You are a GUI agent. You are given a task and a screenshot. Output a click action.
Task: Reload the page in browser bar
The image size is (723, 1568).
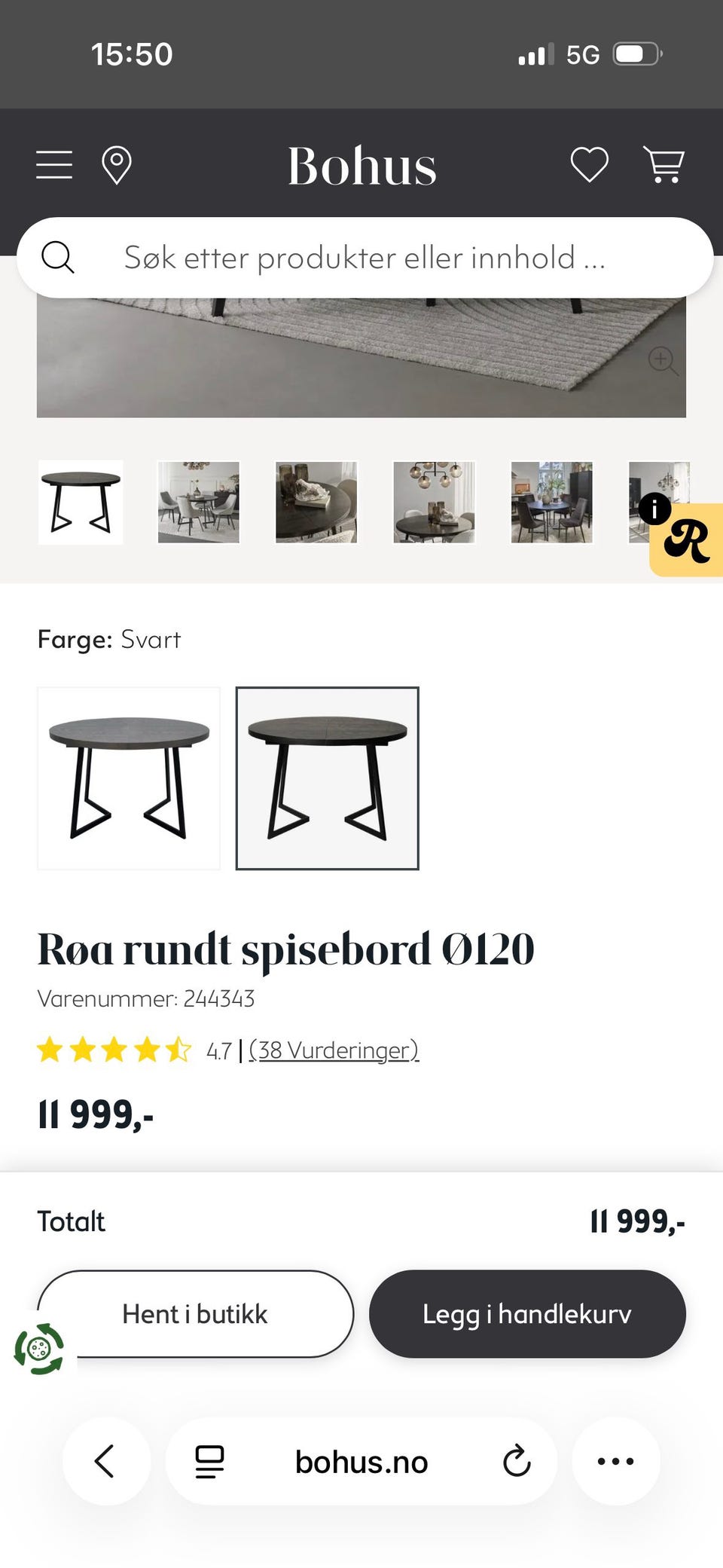tap(517, 1461)
